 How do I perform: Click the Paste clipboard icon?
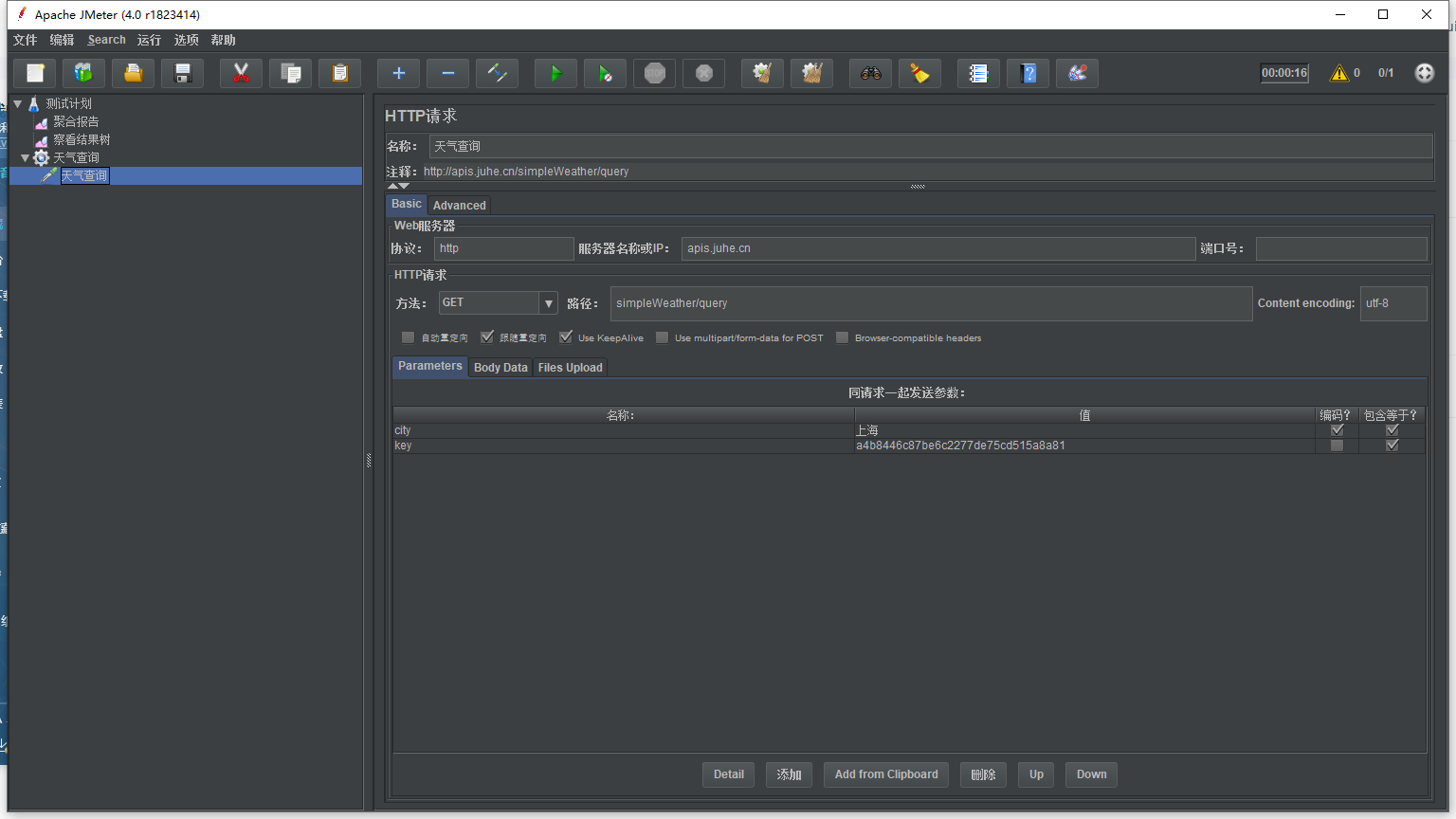[x=340, y=73]
